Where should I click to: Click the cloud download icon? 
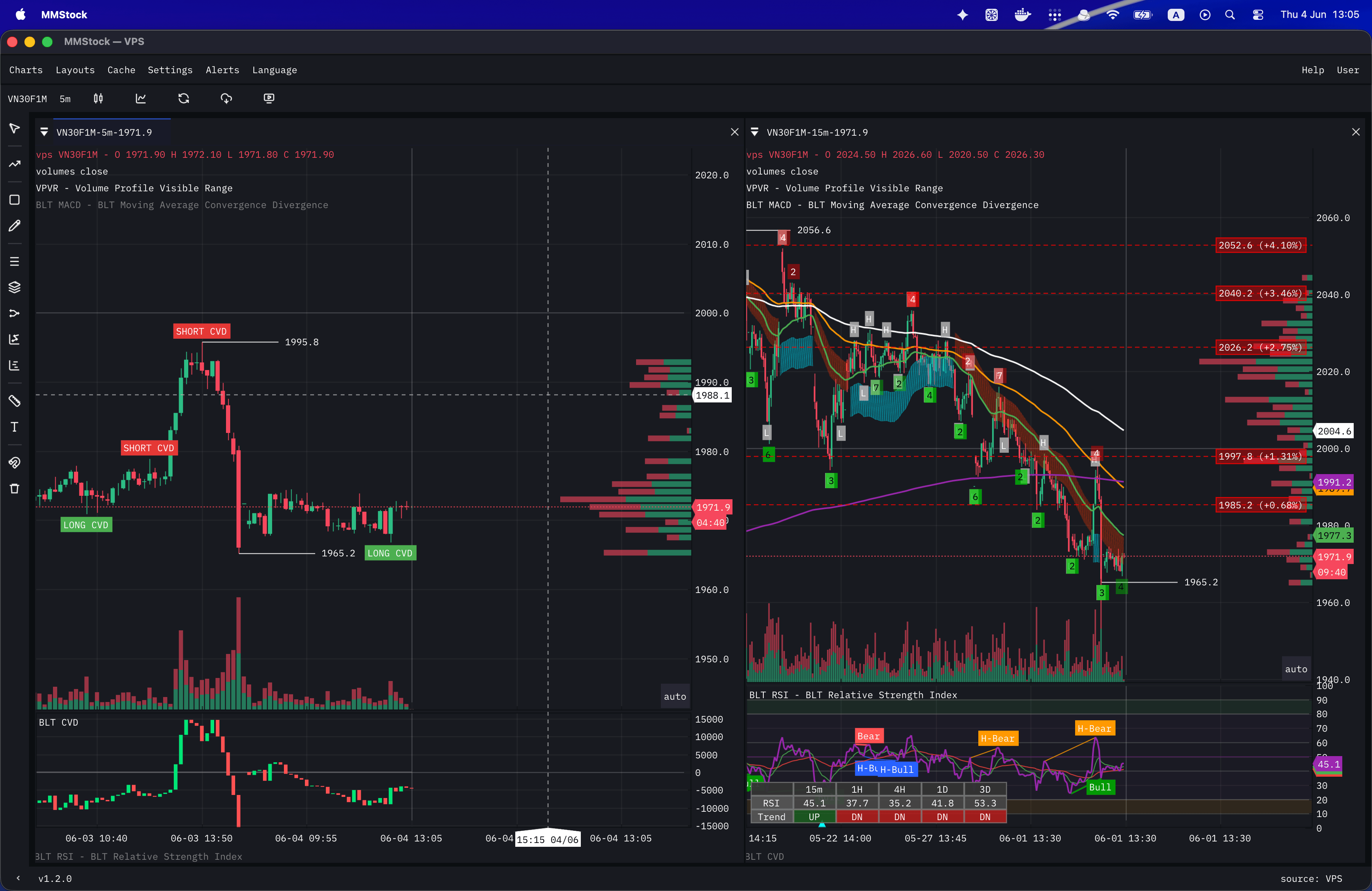click(x=226, y=99)
